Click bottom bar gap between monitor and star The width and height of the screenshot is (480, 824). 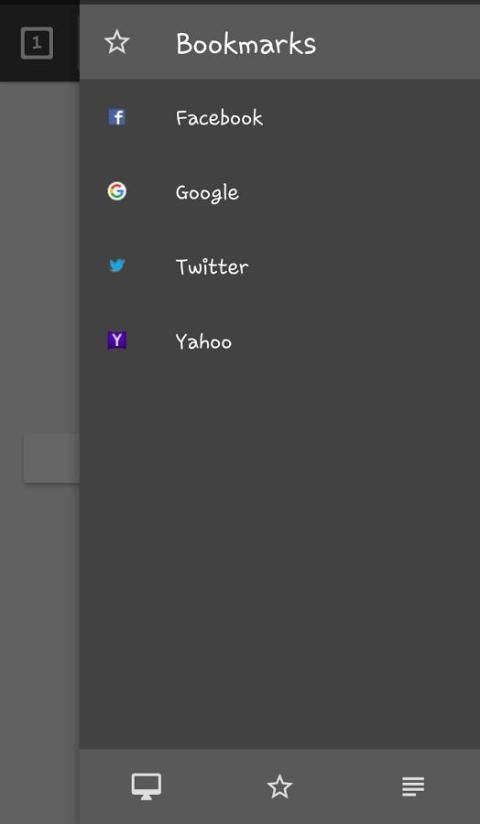click(x=213, y=787)
